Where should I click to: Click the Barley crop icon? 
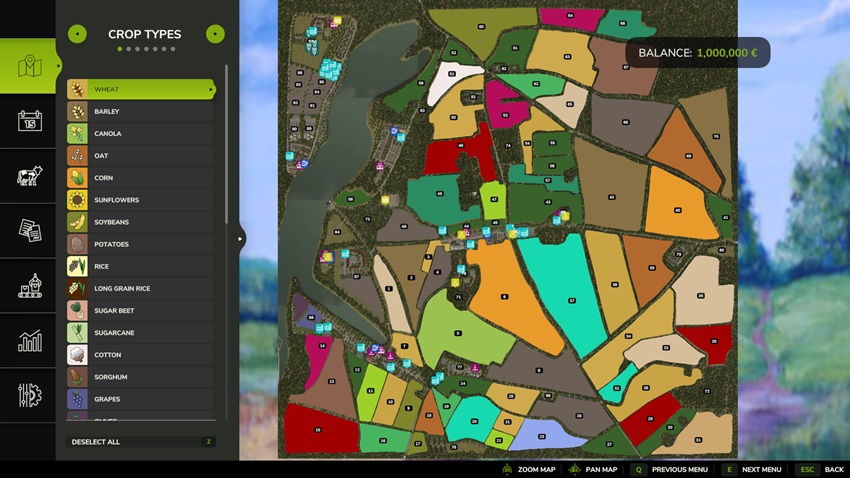(78, 112)
